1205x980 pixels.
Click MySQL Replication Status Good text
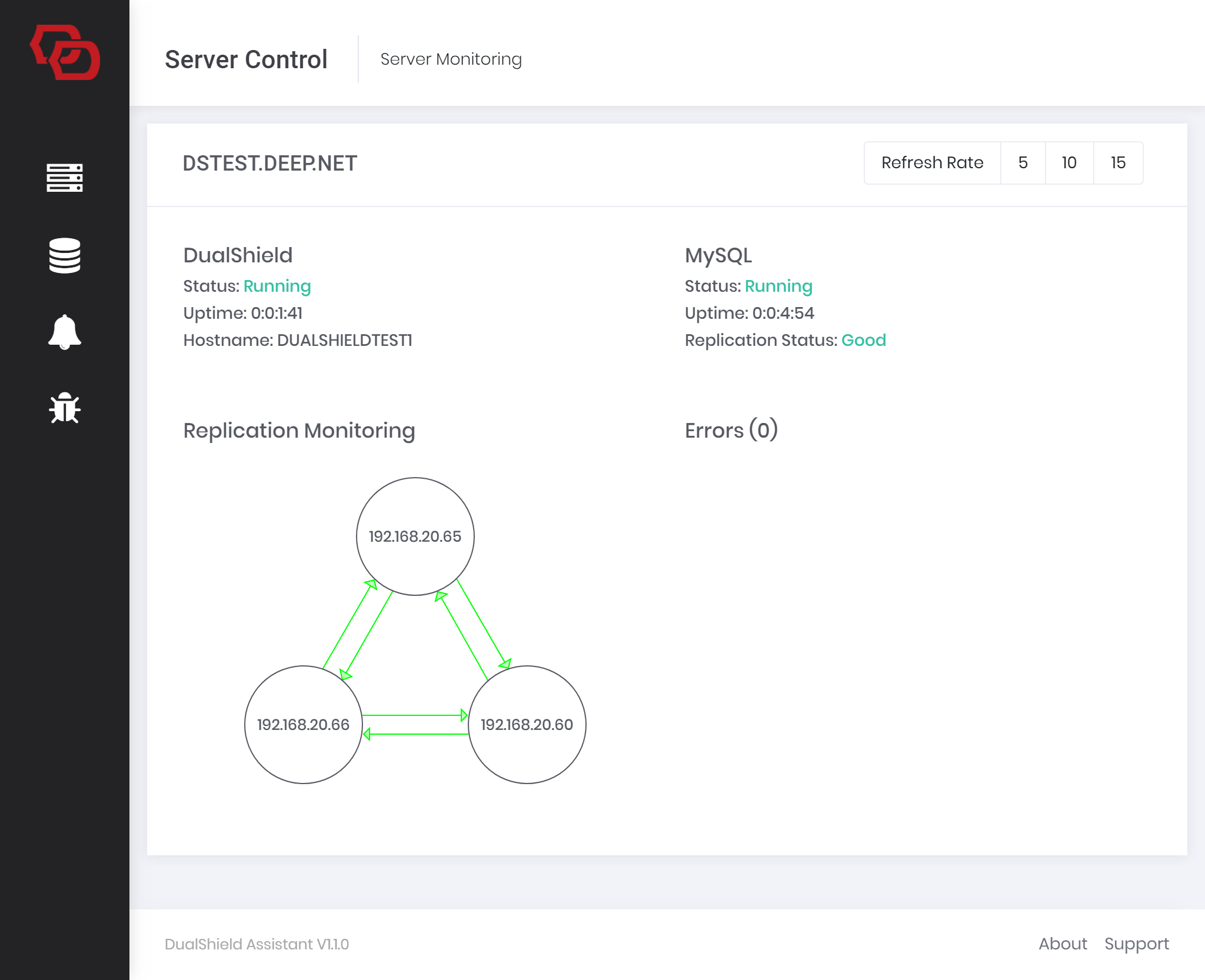tap(863, 341)
